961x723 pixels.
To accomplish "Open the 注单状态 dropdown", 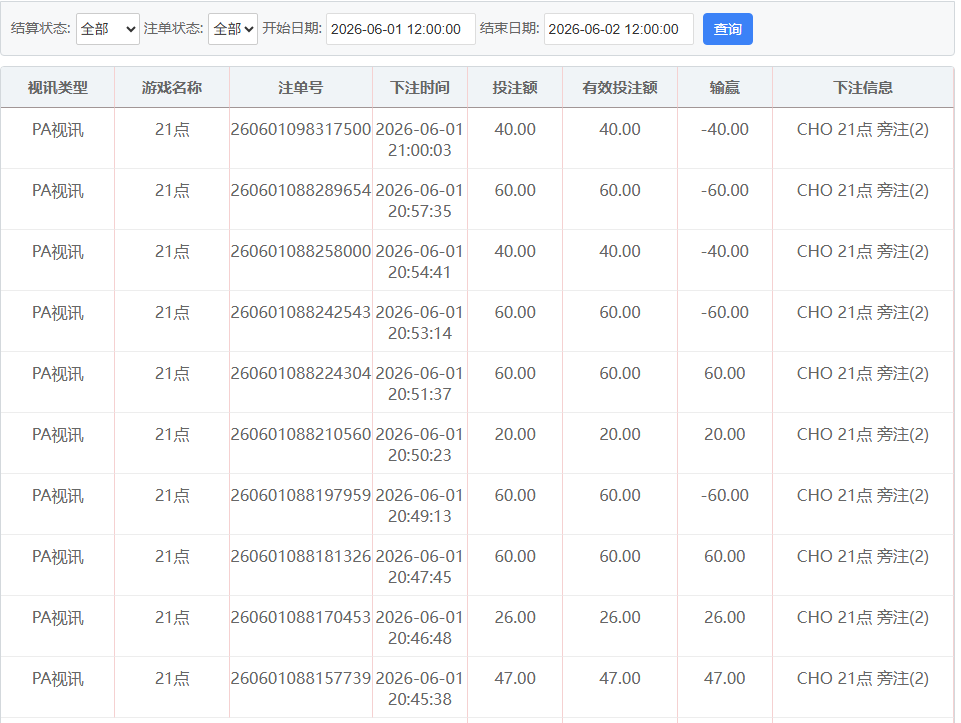I will pyautogui.click(x=233, y=29).
